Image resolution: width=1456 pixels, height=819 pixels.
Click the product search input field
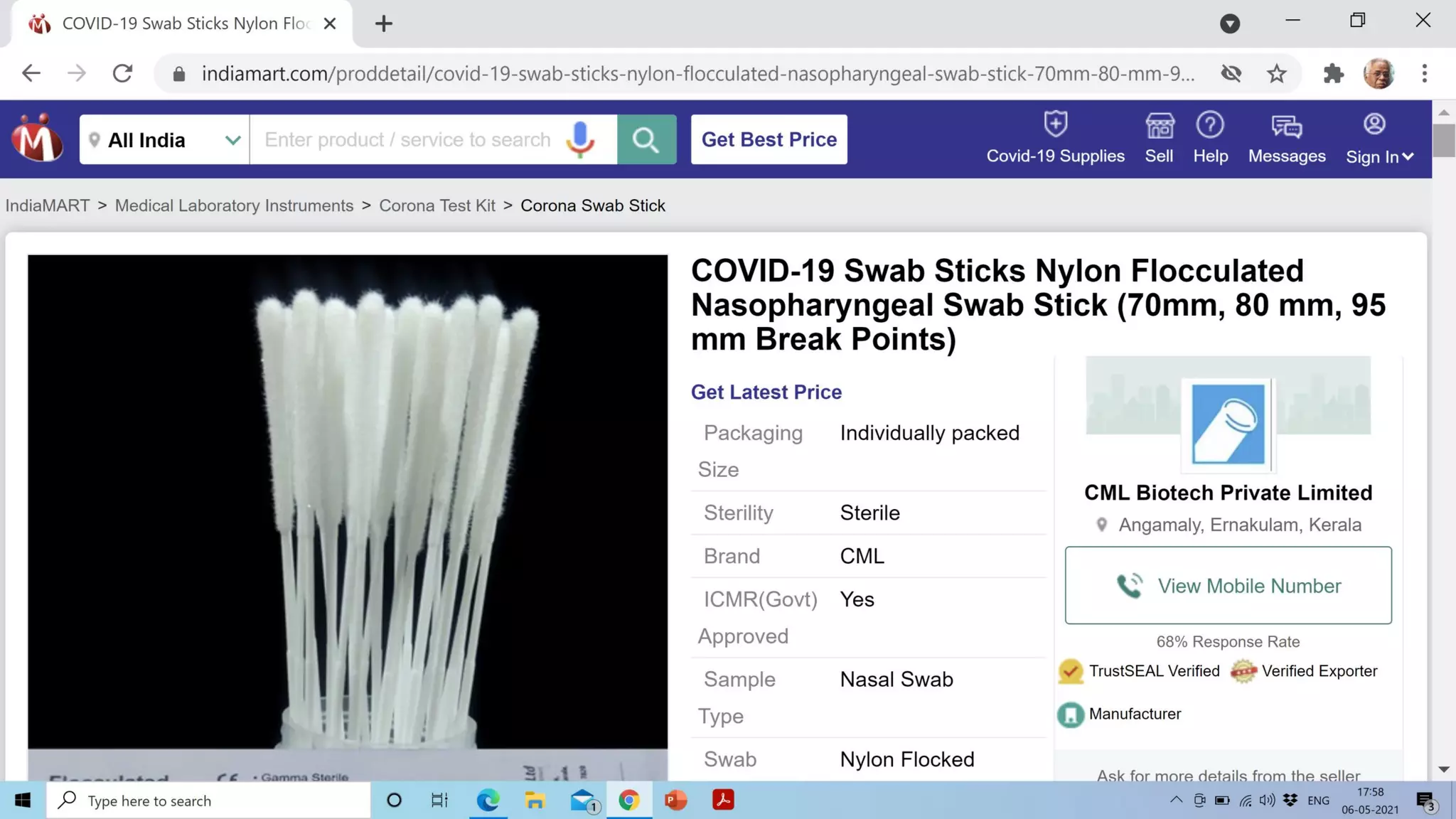pyautogui.click(x=407, y=139)
